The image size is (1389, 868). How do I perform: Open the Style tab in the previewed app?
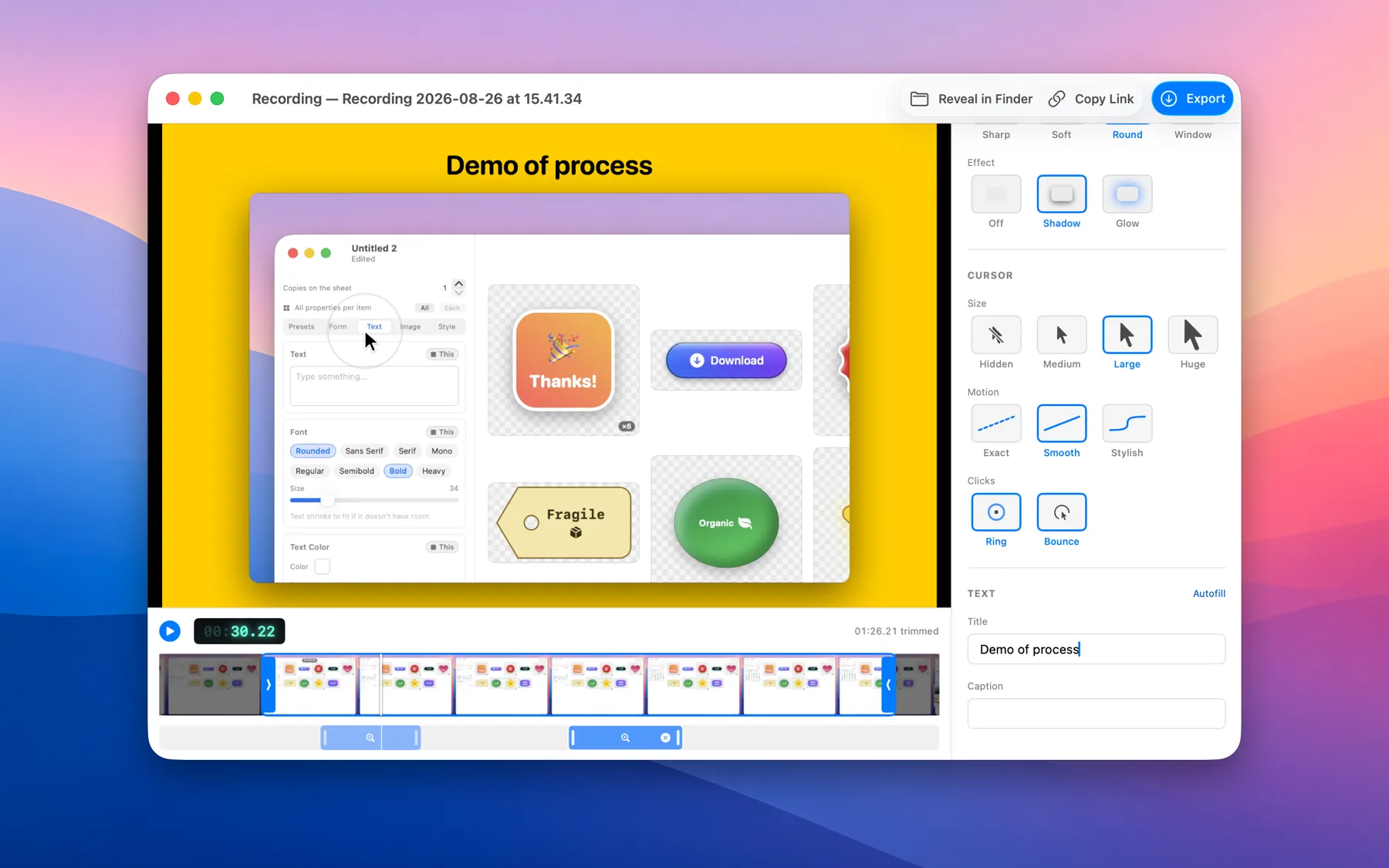click(x=447, y=326)
